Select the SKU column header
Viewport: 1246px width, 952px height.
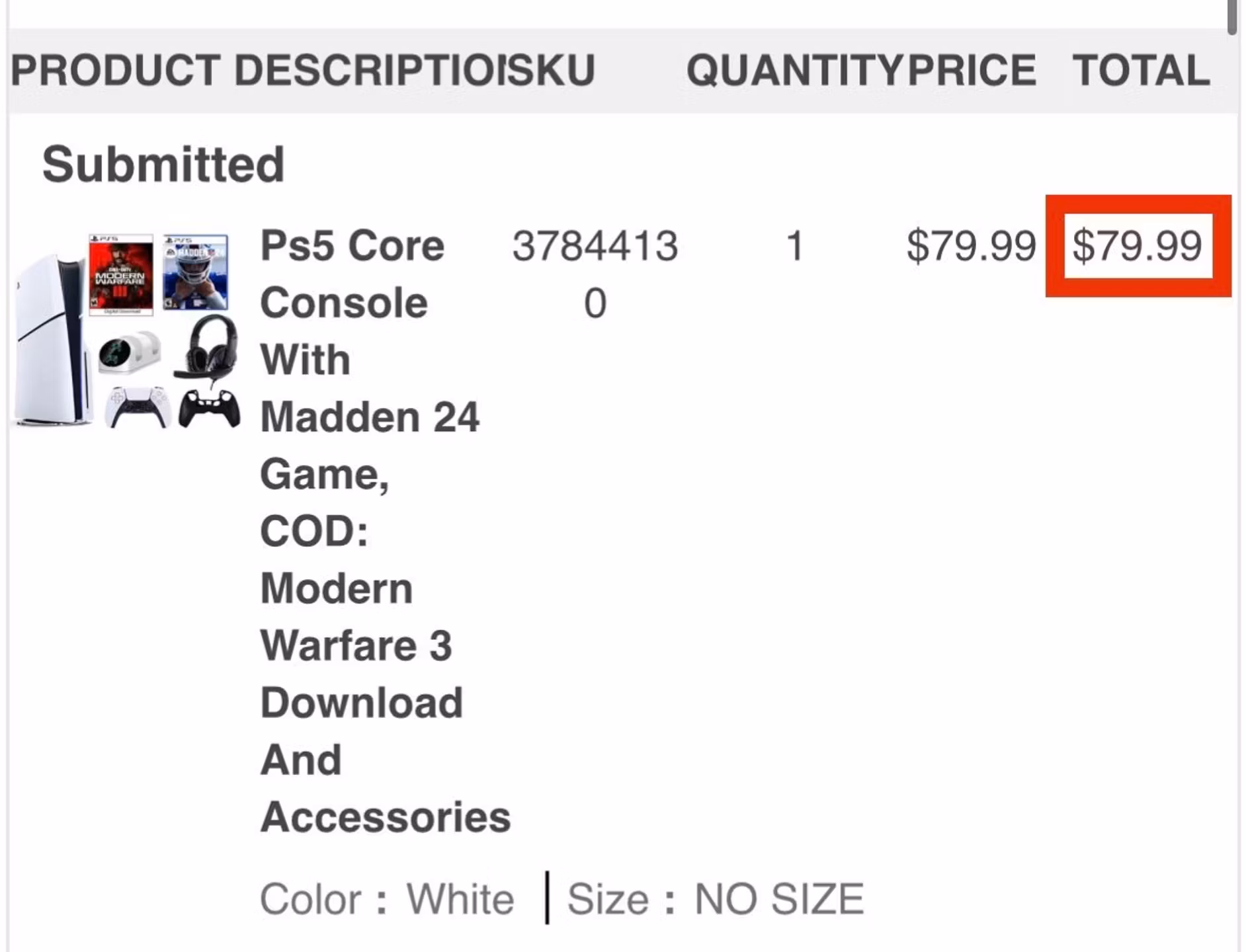tap(552, 70)
